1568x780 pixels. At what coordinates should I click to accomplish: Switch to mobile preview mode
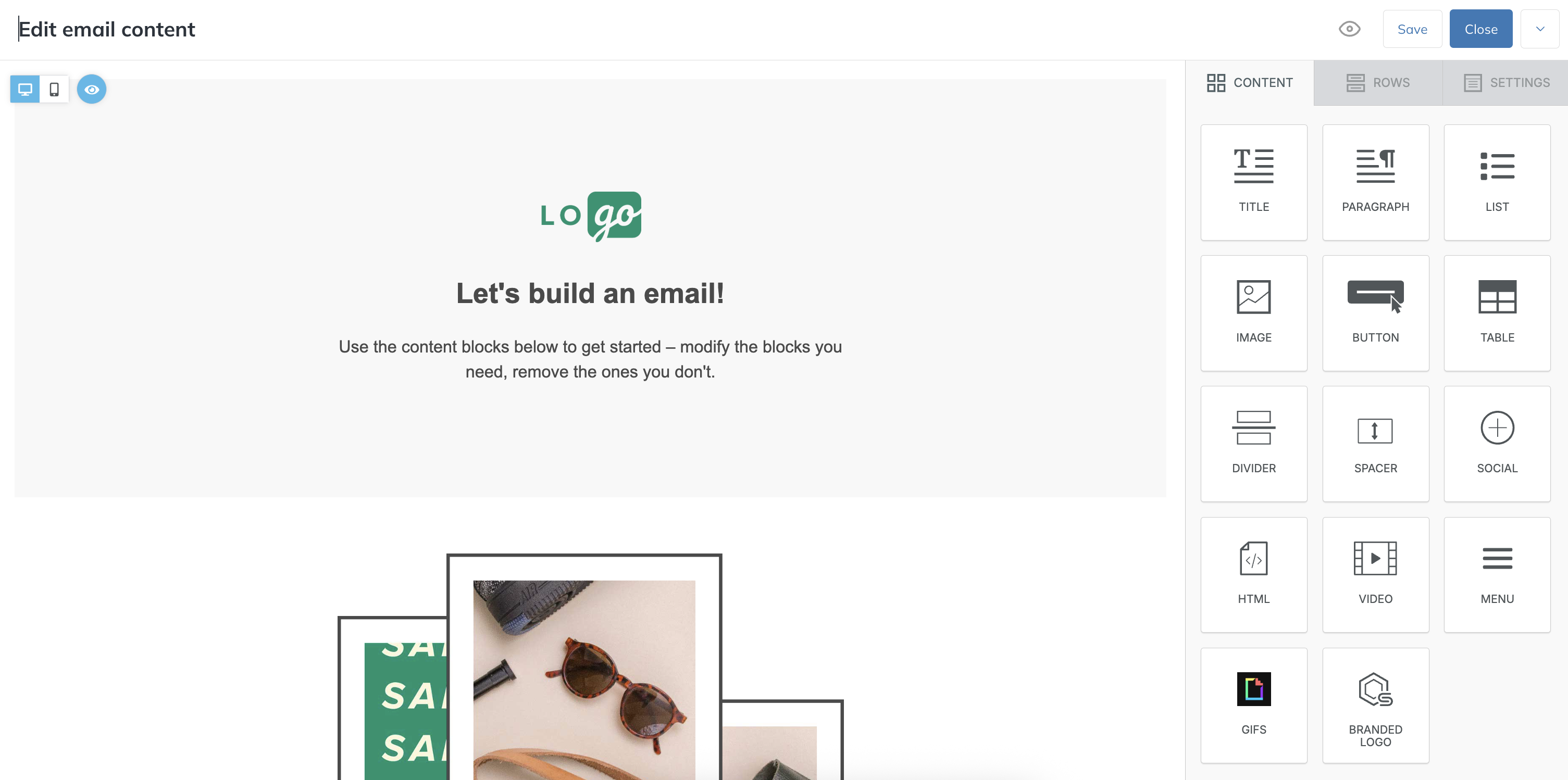[x=54, y=90]
